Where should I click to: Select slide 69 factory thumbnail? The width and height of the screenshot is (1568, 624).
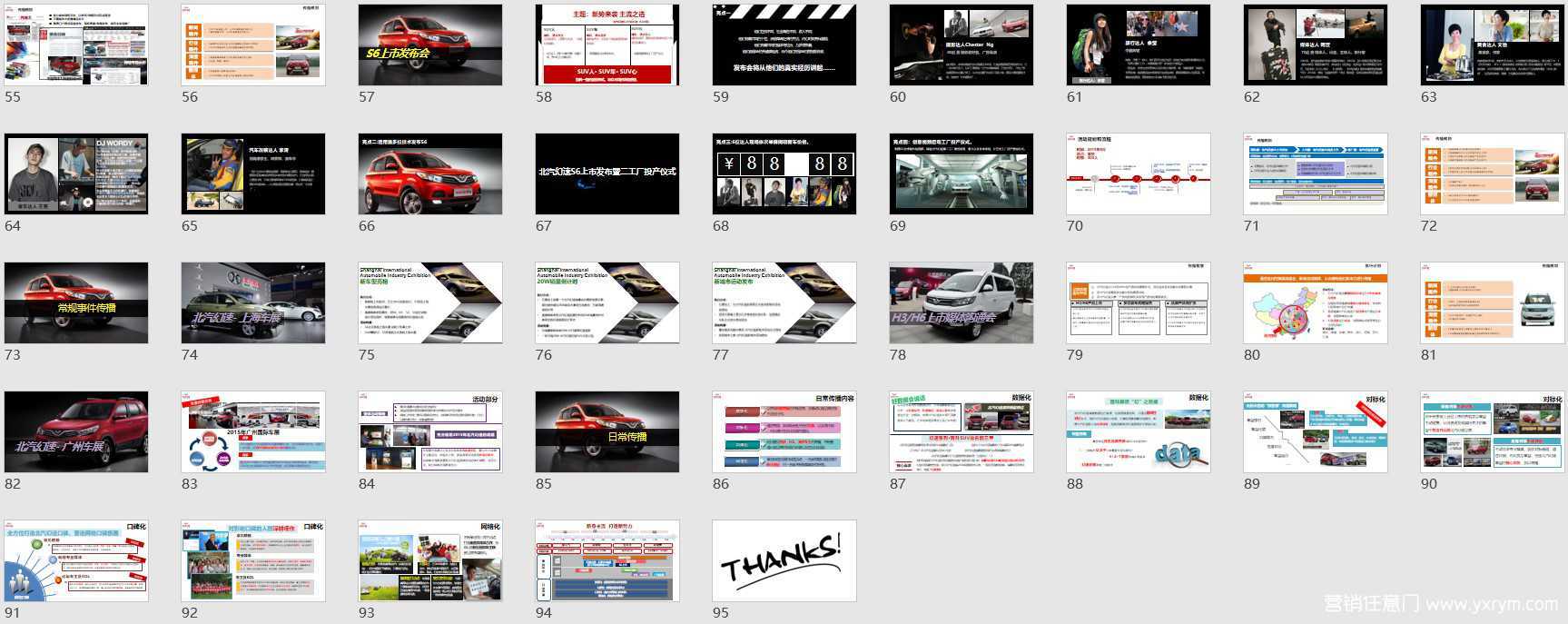(x=962, y=173)
